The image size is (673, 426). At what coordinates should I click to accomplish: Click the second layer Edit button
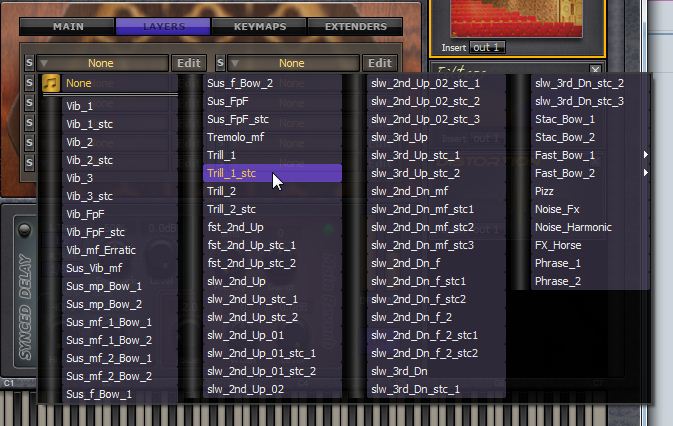pyautogui.click(x=380, y=63)
